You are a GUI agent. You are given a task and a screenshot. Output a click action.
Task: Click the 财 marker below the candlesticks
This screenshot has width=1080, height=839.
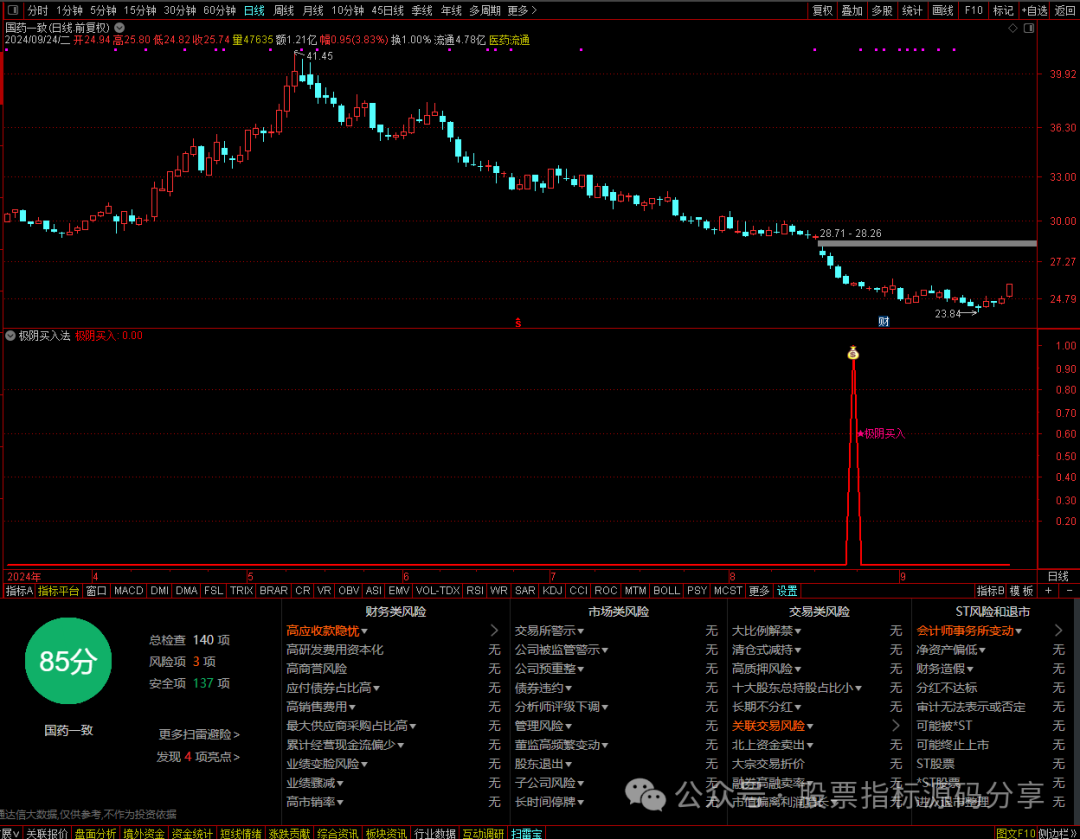[884, 322]
